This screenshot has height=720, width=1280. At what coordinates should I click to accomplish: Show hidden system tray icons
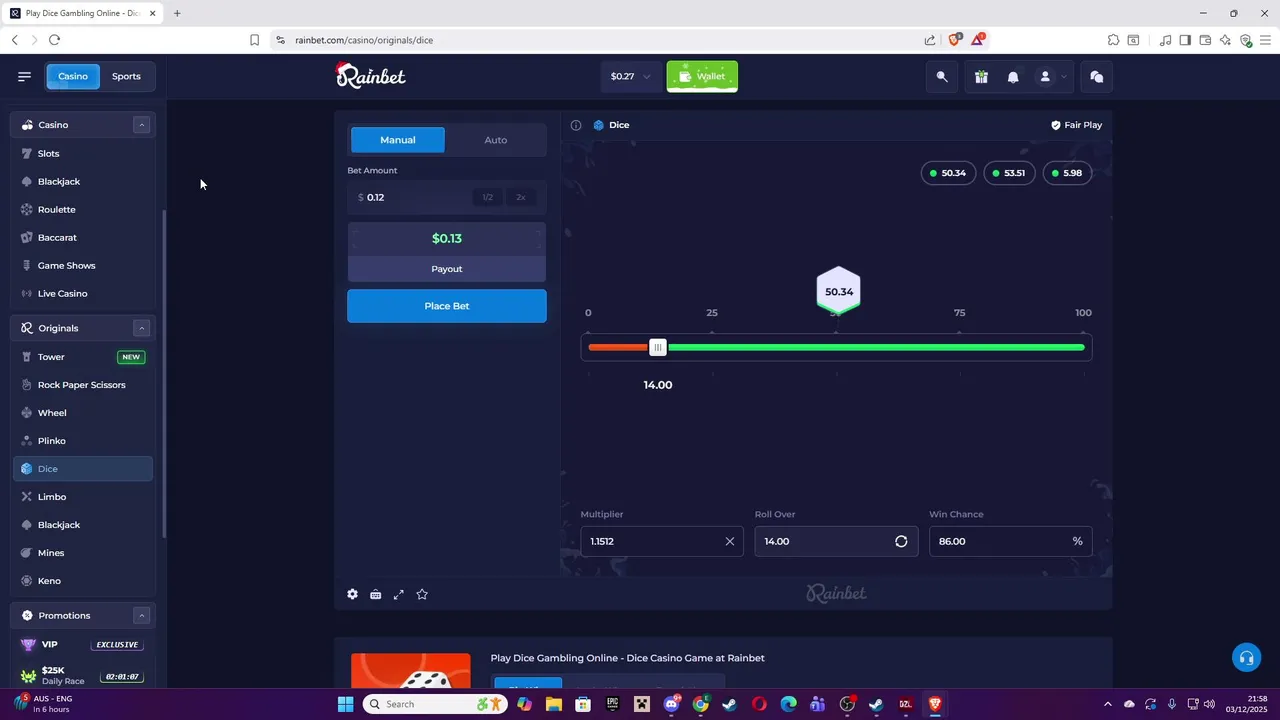1107,704
